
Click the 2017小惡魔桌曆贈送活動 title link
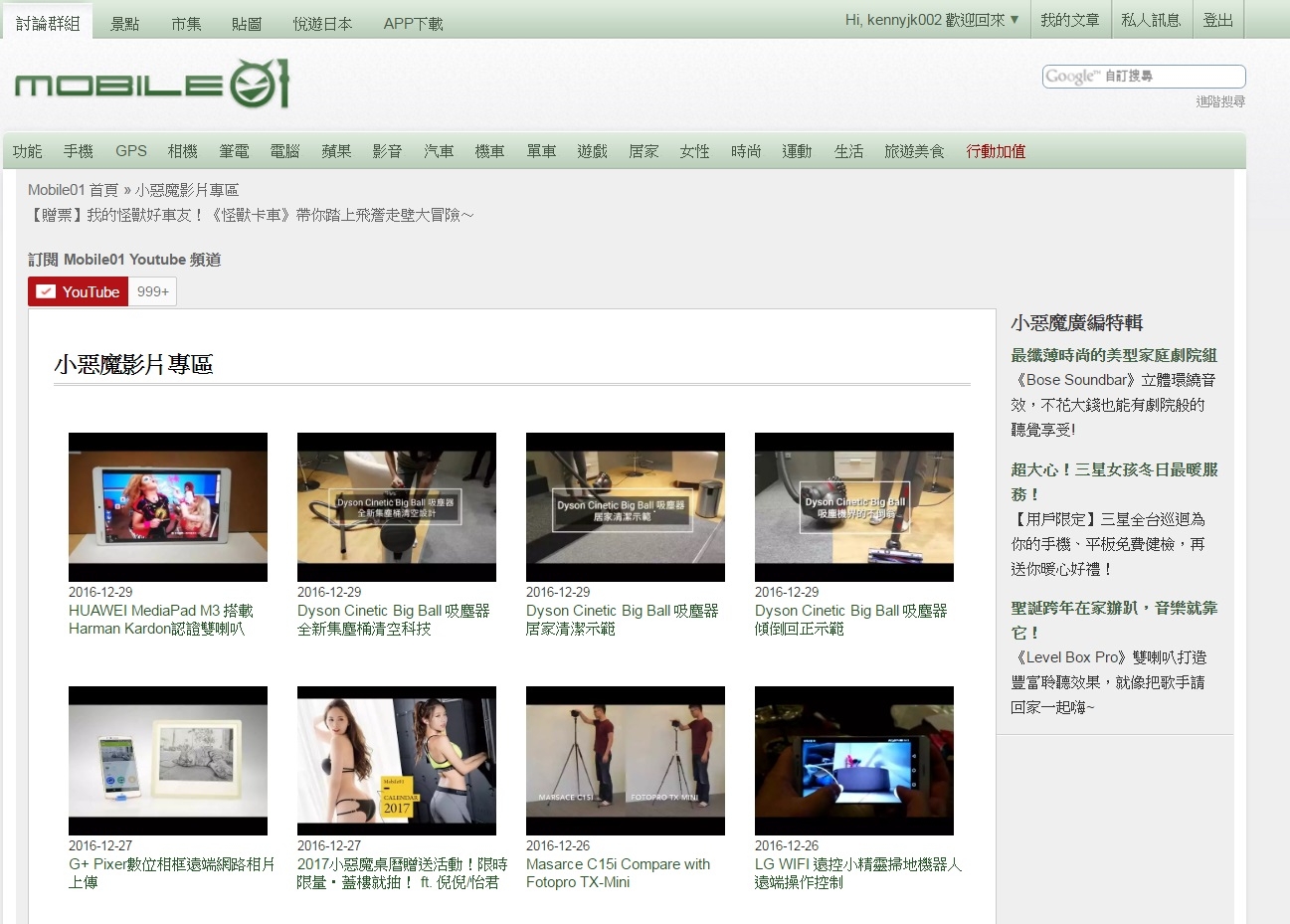click(x=403, y=873)
